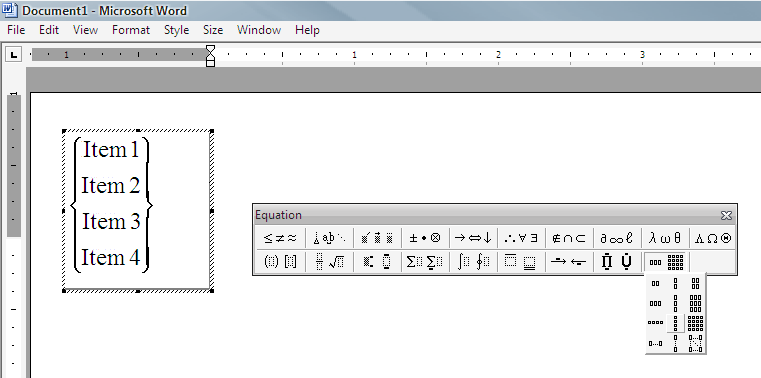Insert a 3x3 matrix template
Image resolution: width=761 pixels, height=378 pixels.
[695, 303]
